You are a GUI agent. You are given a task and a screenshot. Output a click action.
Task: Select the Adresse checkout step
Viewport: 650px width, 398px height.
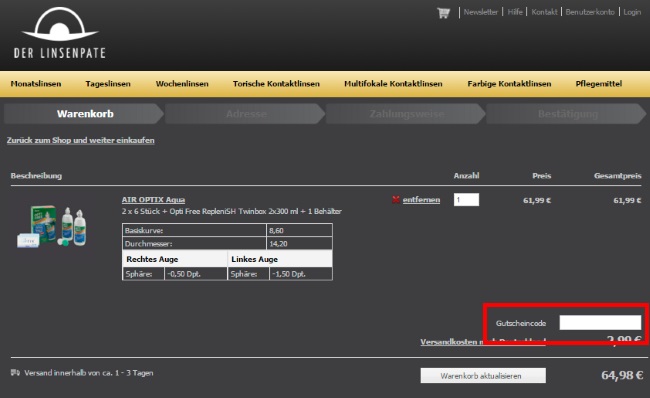(x=245, y=114)
